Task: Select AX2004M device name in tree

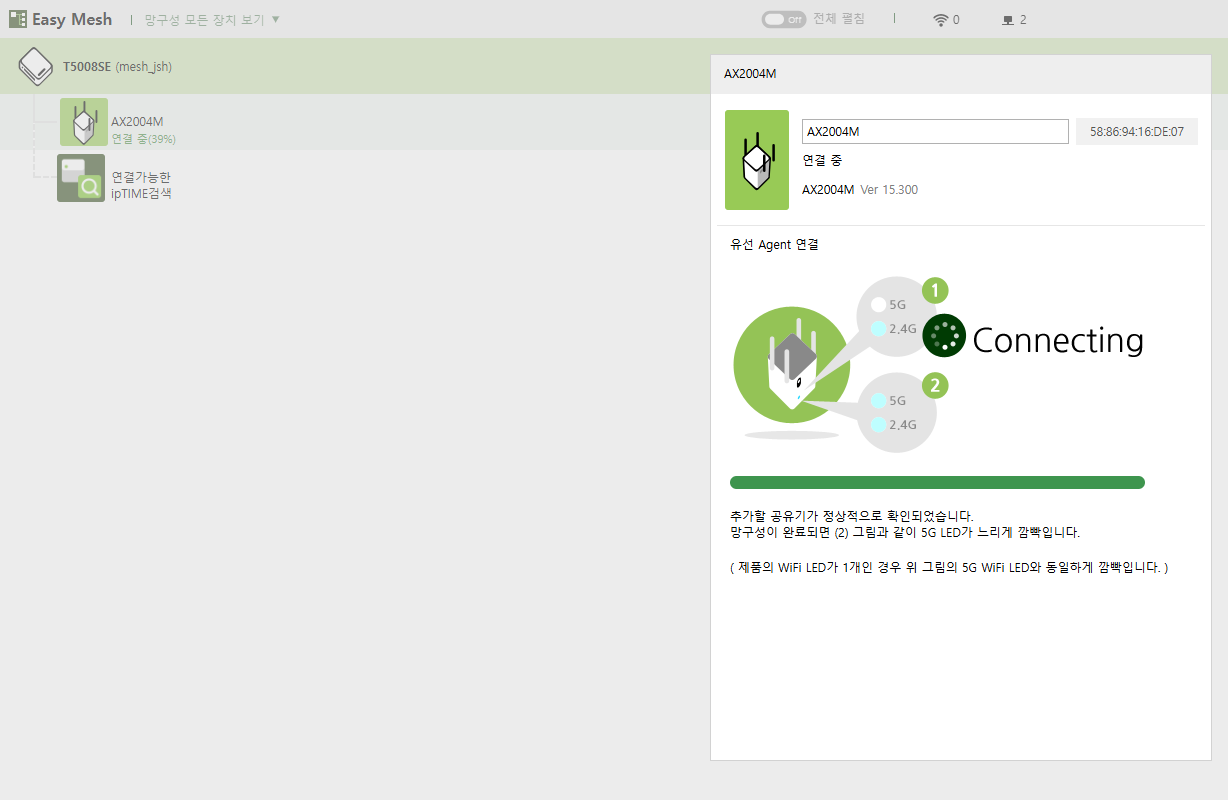Action: [x=137, y=121]
